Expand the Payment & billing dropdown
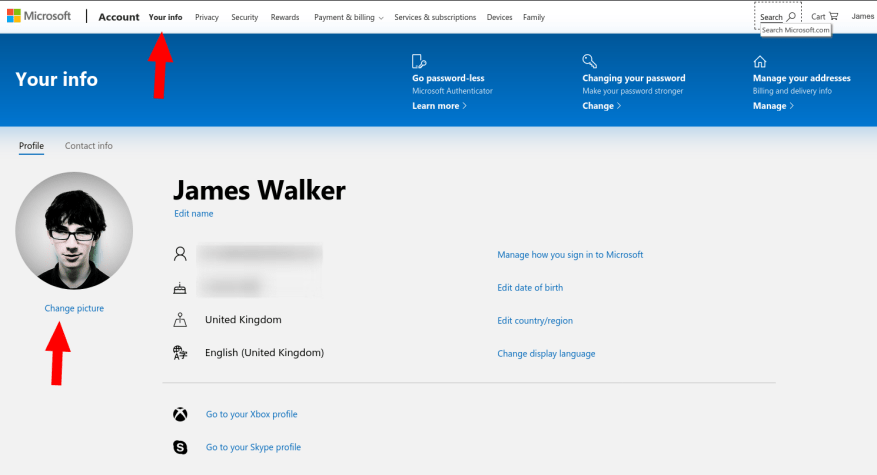The width and height of the screenshot is (877, 475). 348,17
